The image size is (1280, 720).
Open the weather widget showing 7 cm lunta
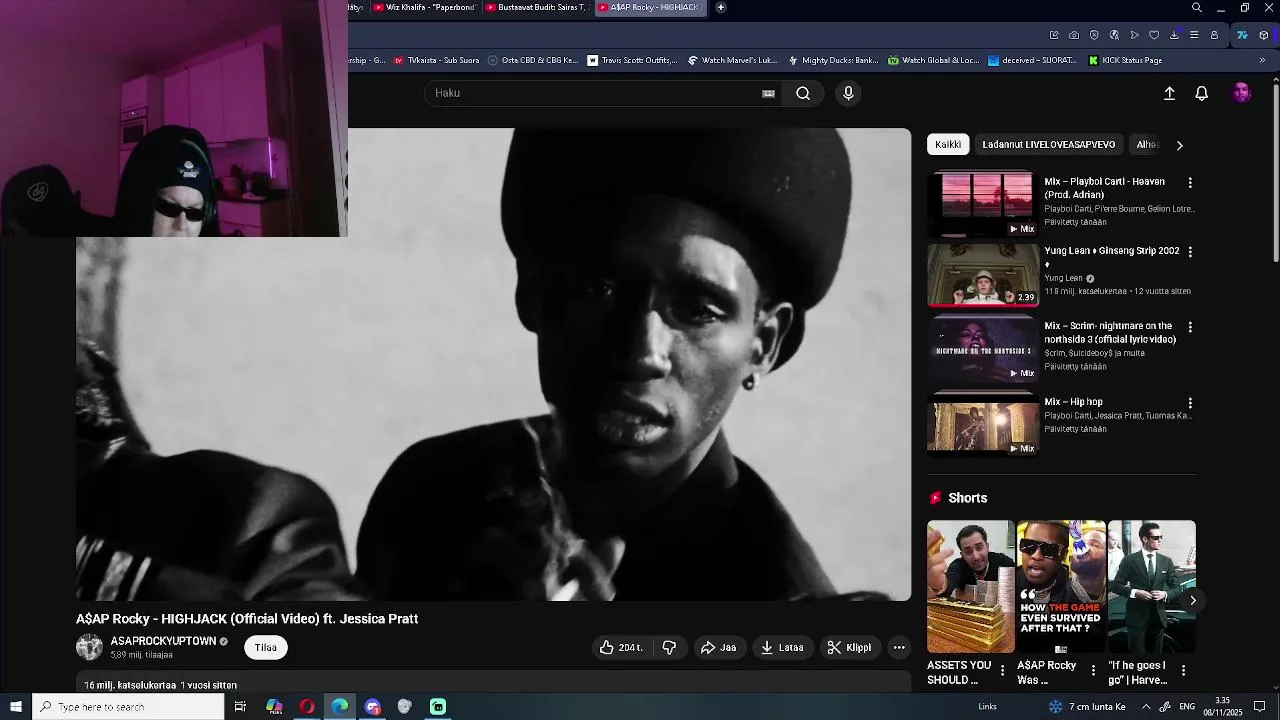tap(1087, 707)
